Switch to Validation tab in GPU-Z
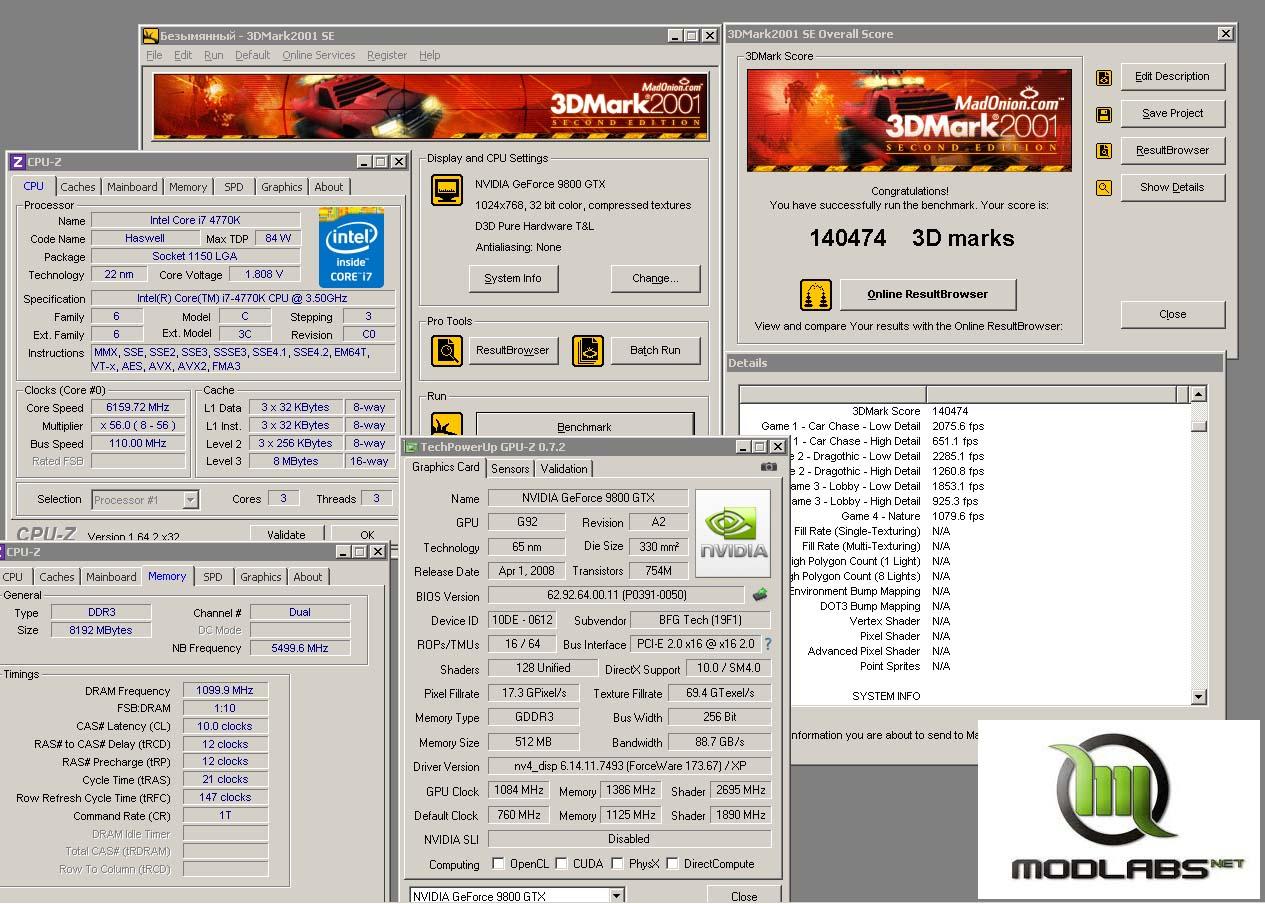The image size is (1265, 904). point(564,469)
